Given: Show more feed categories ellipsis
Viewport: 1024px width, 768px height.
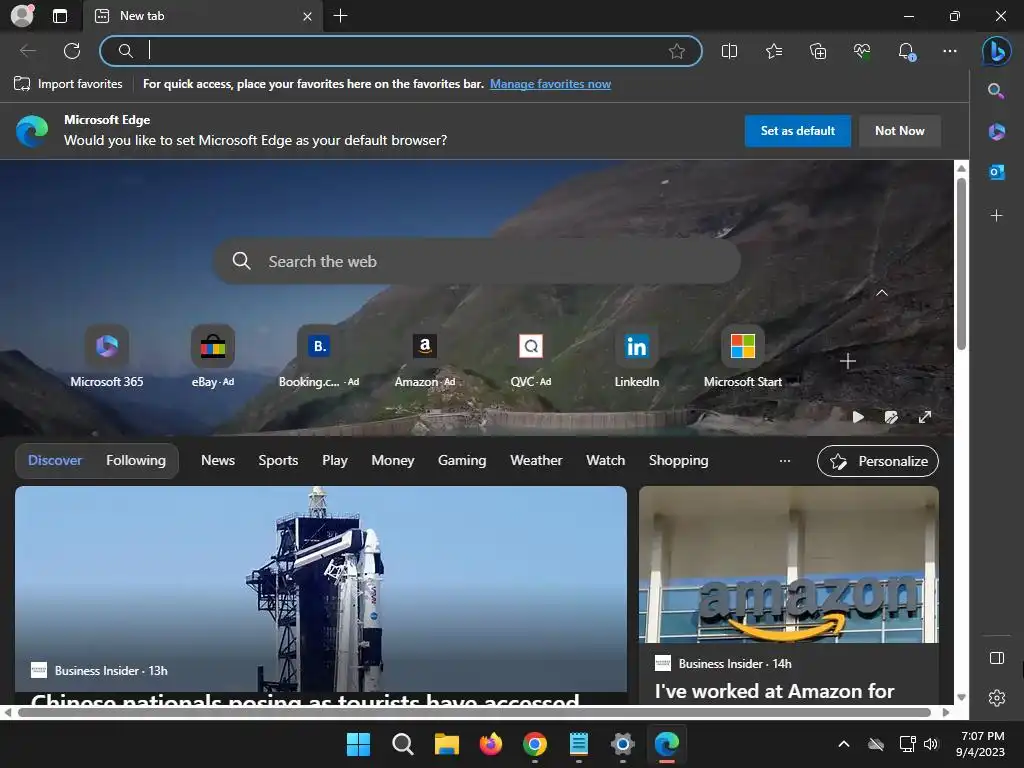Looking at the screenshot, I should point(785,460).
